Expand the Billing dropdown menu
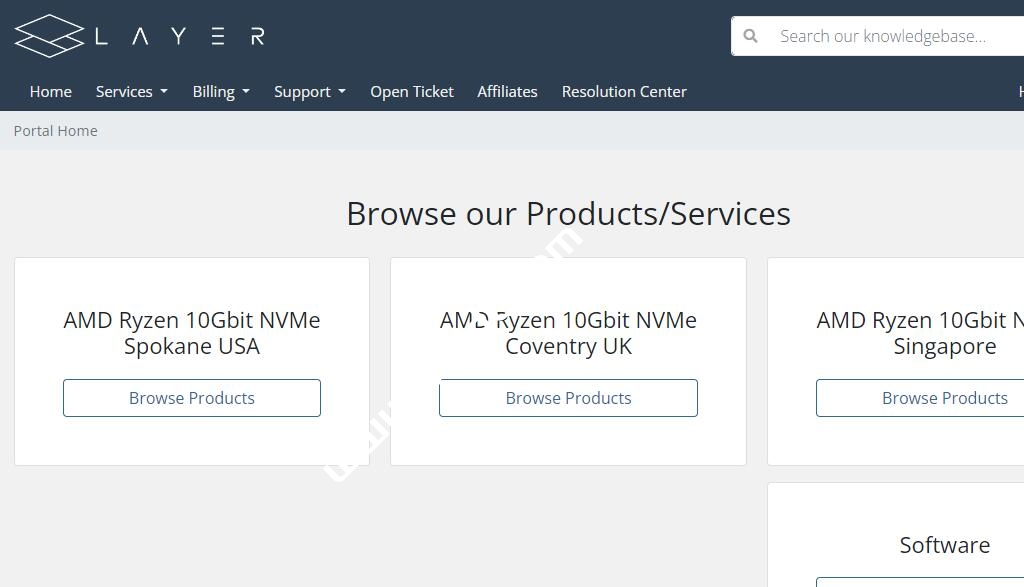 click(220, 91)
